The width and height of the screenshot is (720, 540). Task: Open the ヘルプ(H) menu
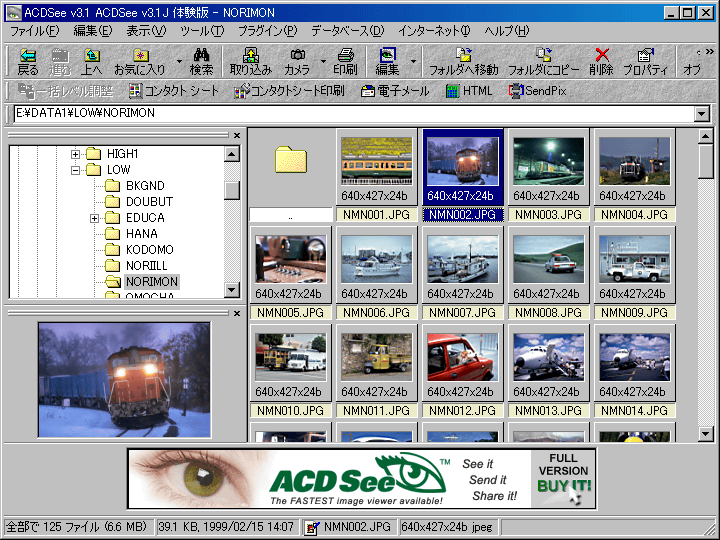[x=507, y=31]
